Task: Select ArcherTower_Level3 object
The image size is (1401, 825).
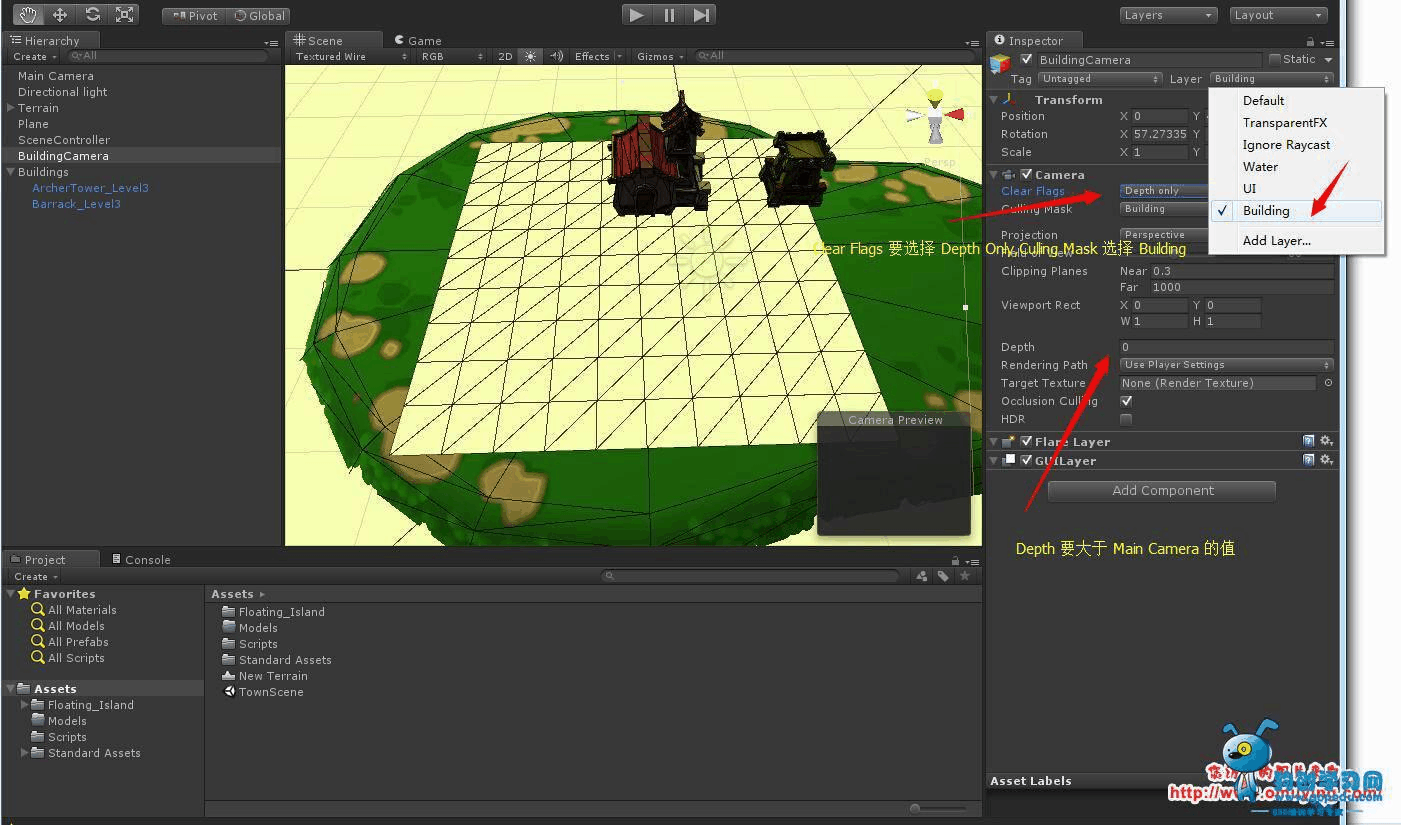Action: 90,188
